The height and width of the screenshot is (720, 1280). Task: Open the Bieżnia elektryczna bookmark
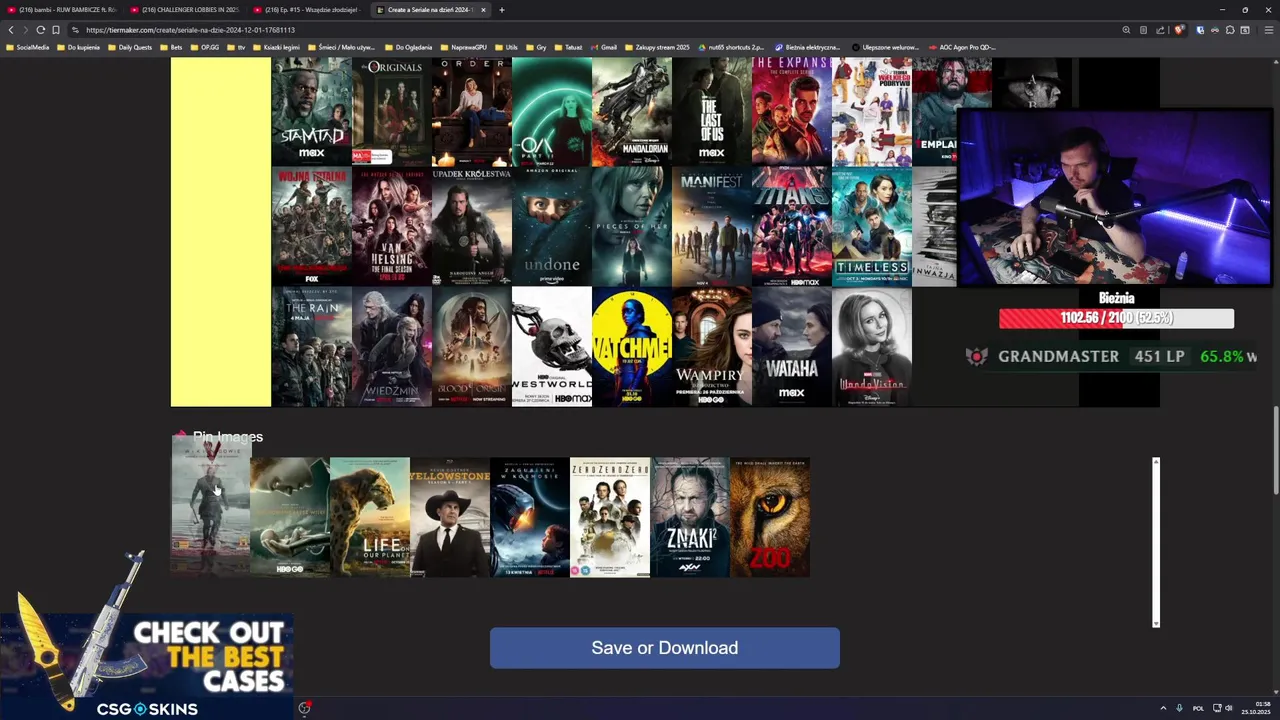tap(807, 47)
